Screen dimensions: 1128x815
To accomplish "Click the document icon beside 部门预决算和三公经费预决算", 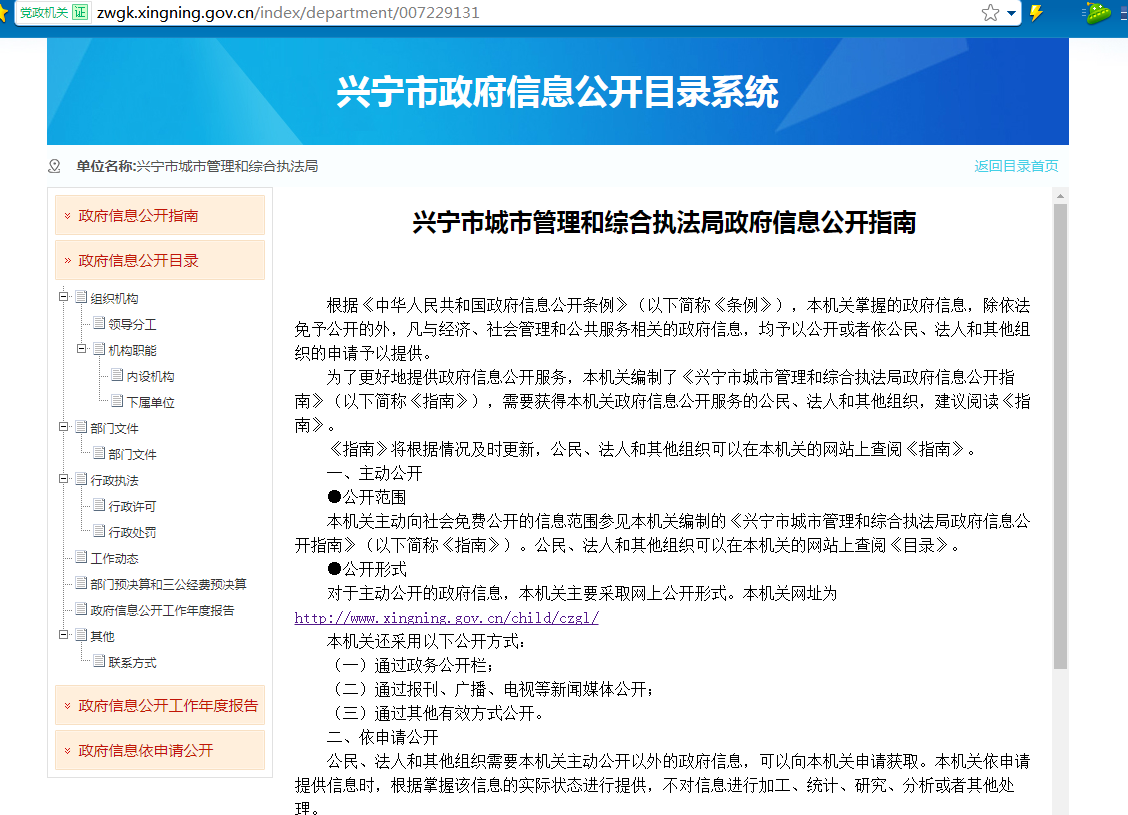I will tap(81, 583).
